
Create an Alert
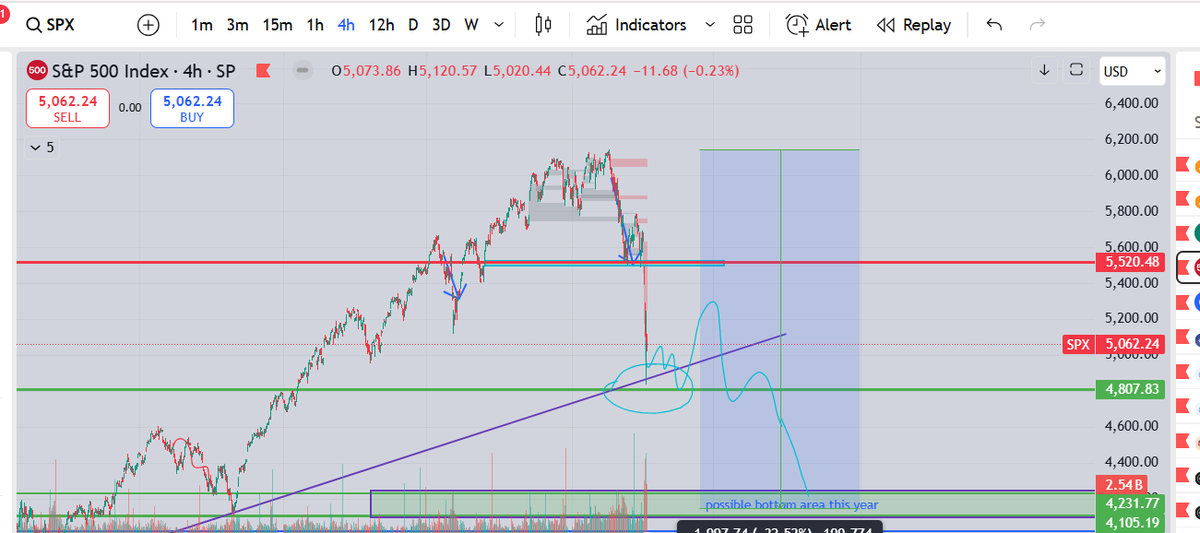coord(818,25)
